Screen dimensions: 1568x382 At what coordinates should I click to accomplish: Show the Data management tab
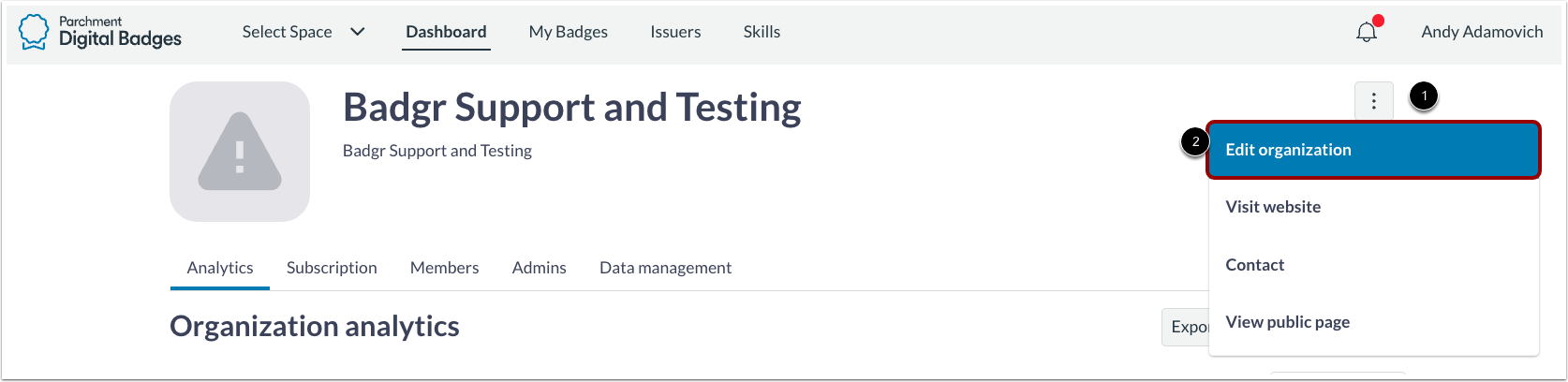665,268
